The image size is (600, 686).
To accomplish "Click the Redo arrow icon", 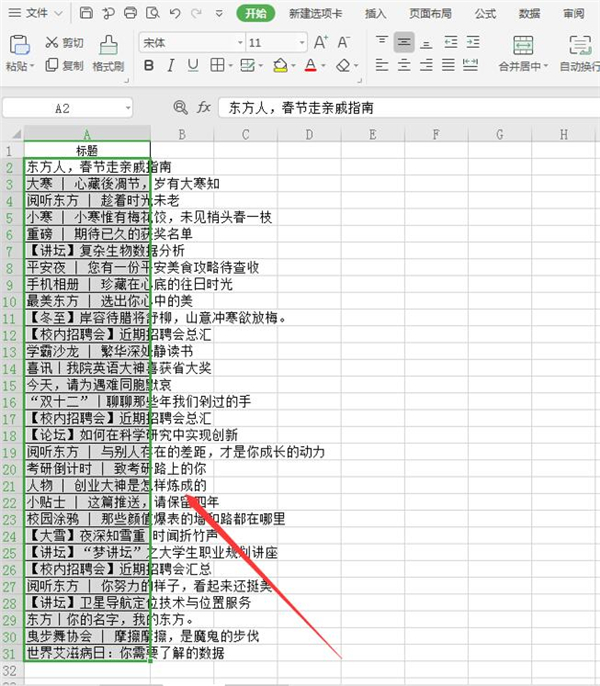I will click(x=197, y=13).
